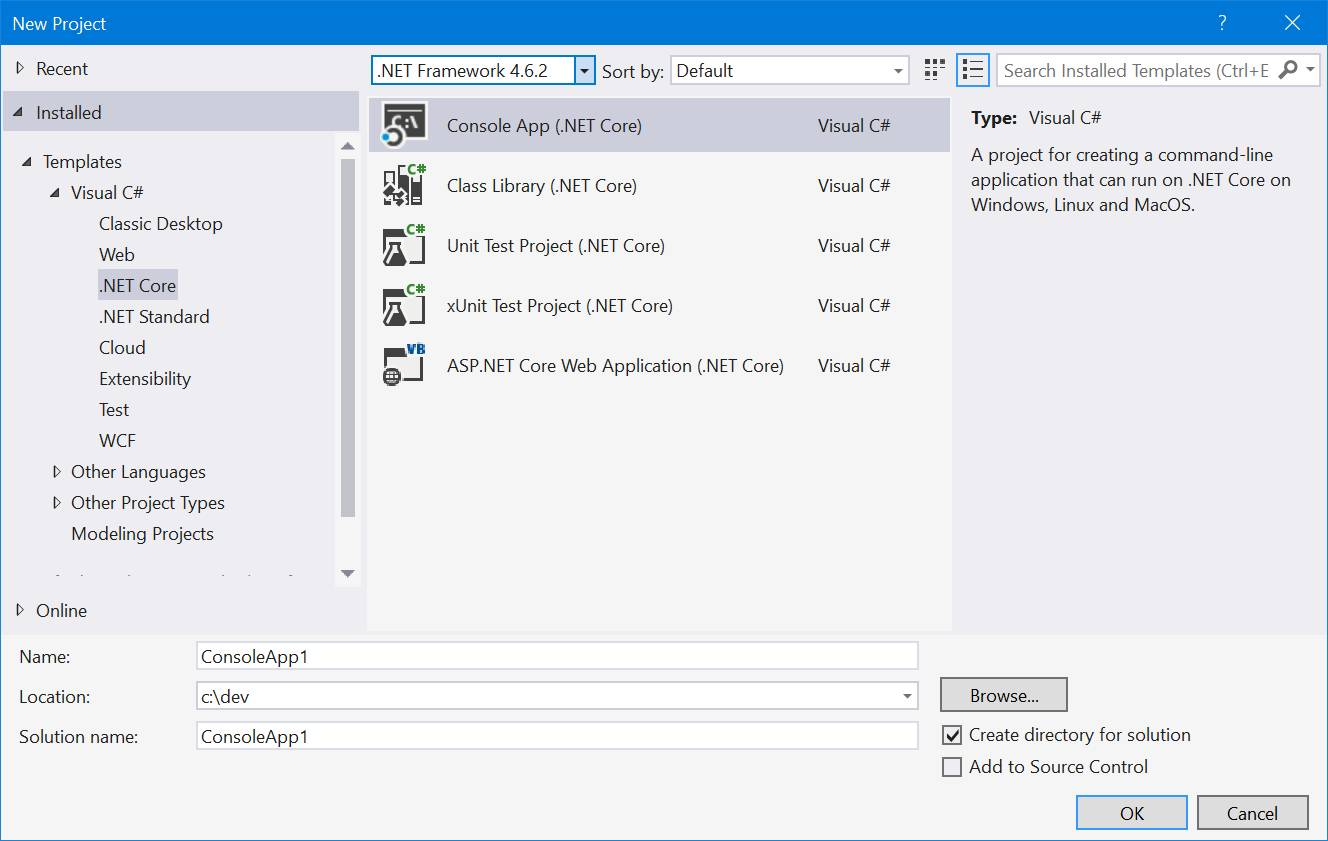Confirm with the OK button
Image resolution: width=1328 pixels, height=841 pixels.
point(1132,813)
